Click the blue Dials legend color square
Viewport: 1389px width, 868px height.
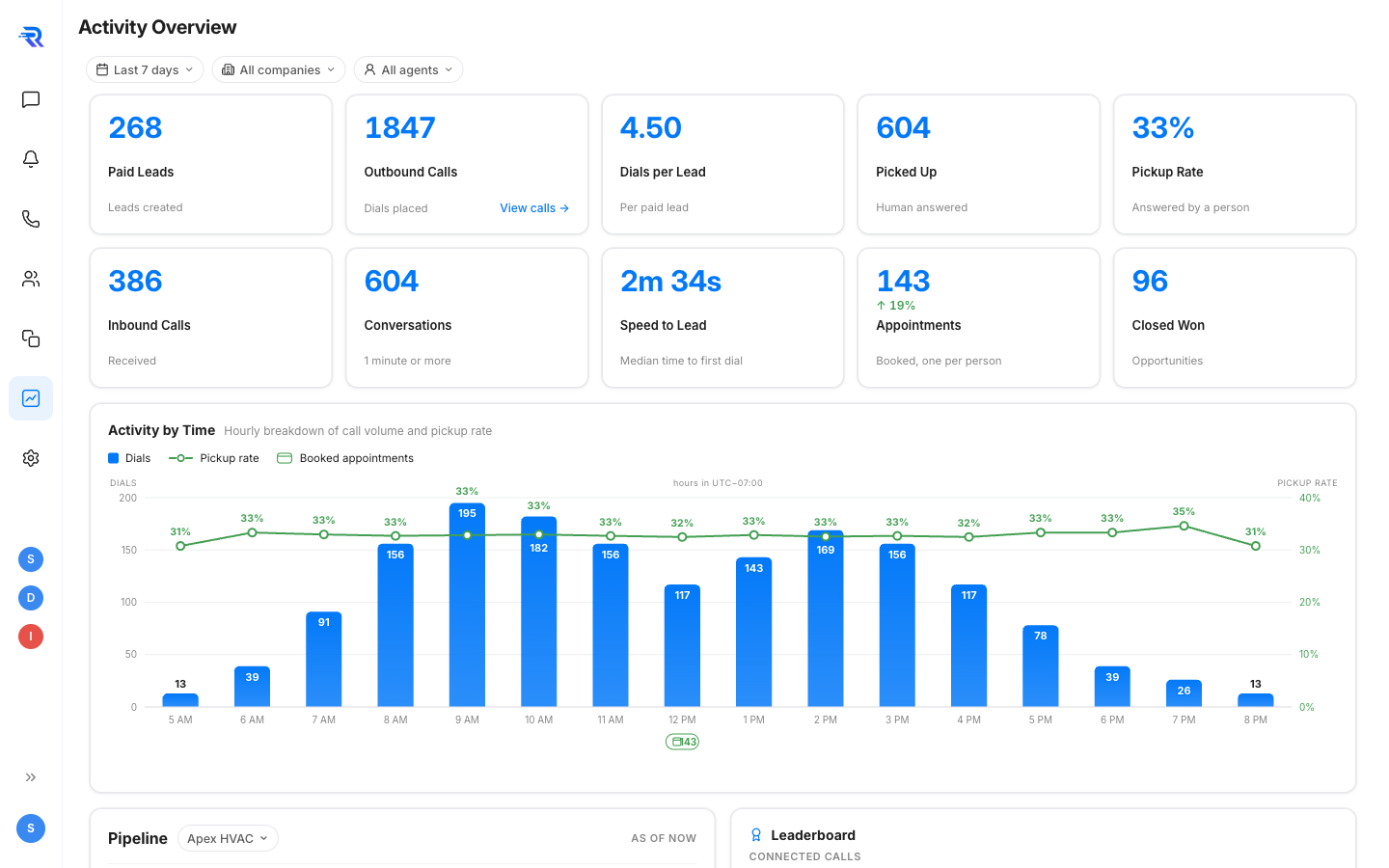(113, 458)
